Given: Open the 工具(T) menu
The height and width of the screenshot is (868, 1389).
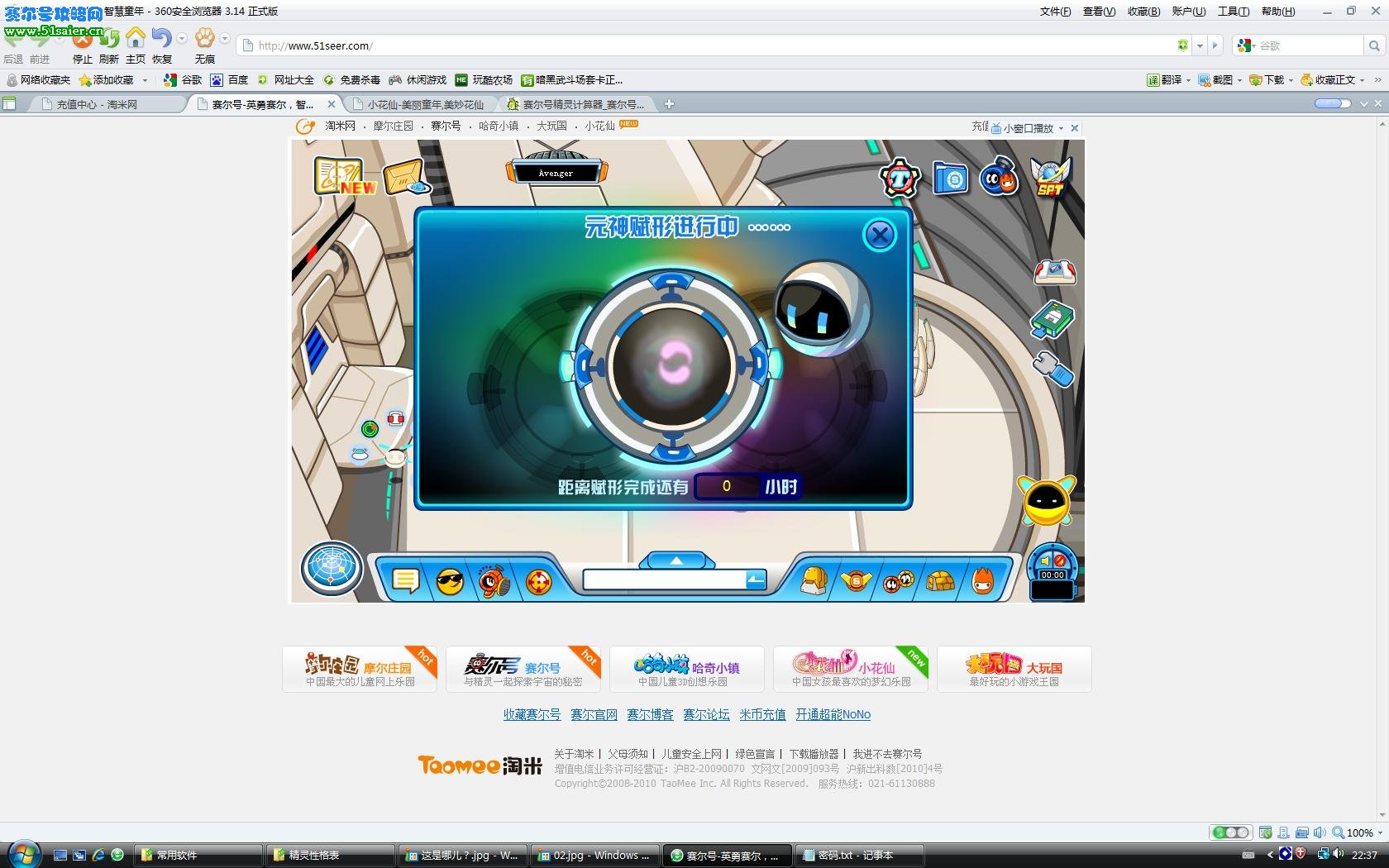Looking at the screenshot, I should tap(1233, 12).
